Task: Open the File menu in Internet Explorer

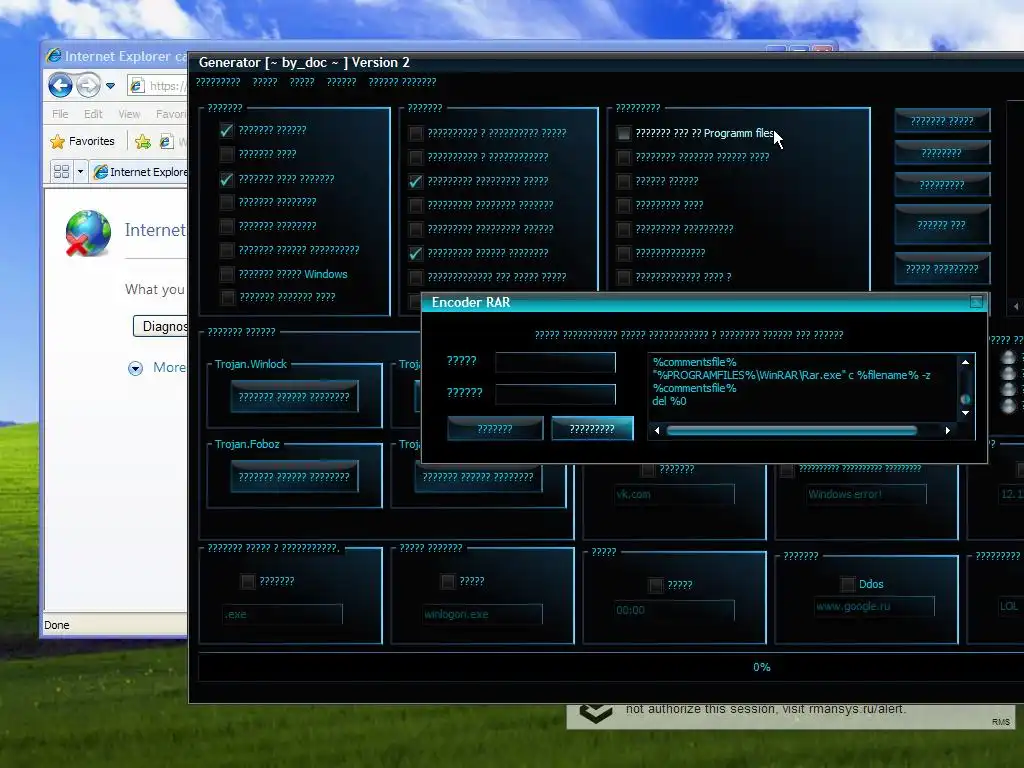Action: tap(60, 114)
